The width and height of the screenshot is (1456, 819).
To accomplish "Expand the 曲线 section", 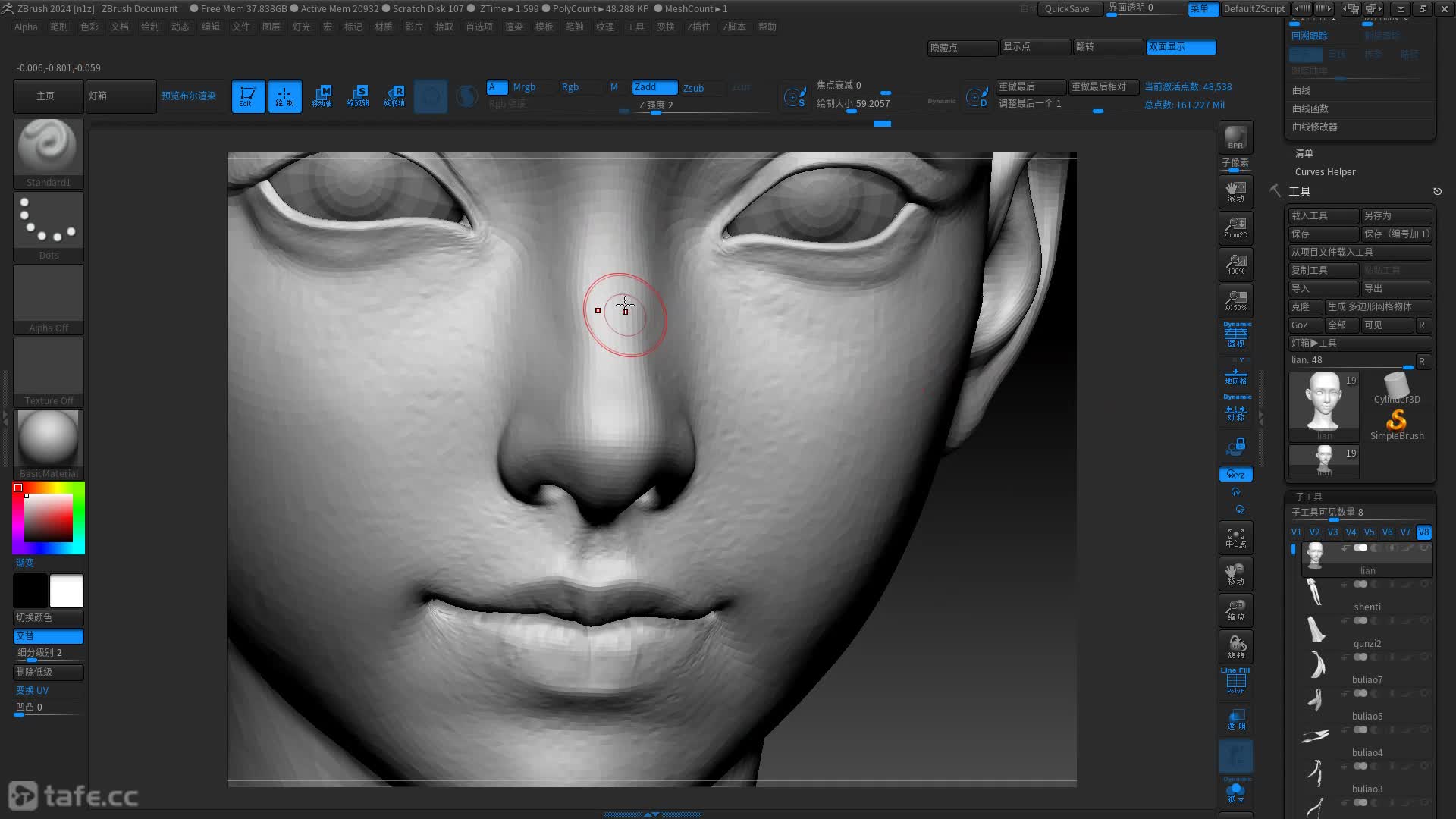I will [1301, 90].
